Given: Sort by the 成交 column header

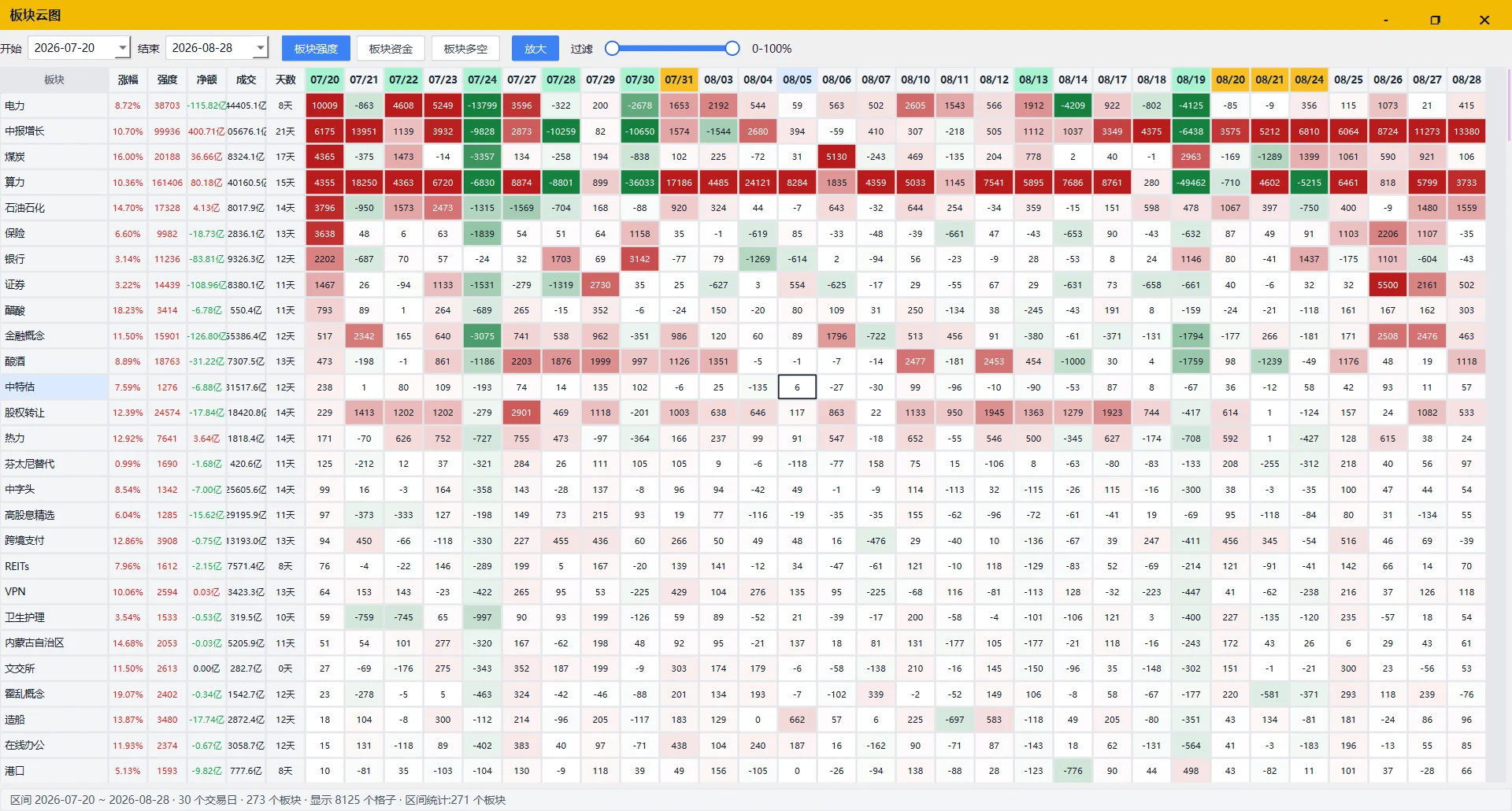Looking at the screenshot, I should pyautogui.click(x=246, y=80).
